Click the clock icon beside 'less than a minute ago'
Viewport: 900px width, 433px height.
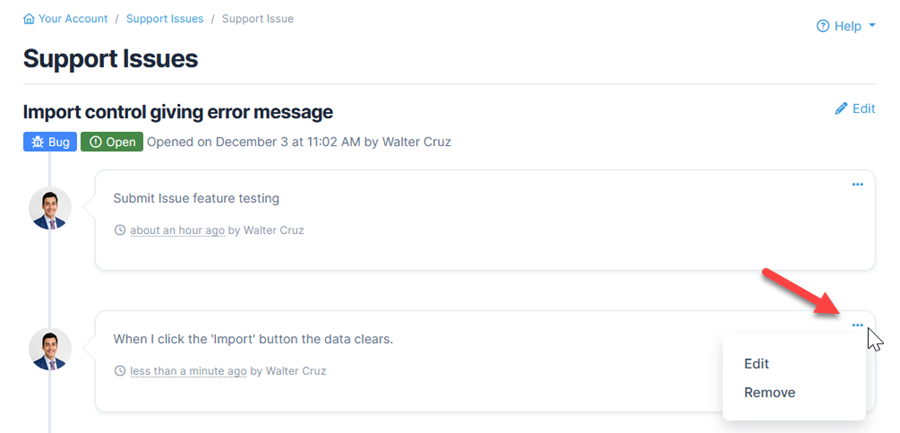120,371
